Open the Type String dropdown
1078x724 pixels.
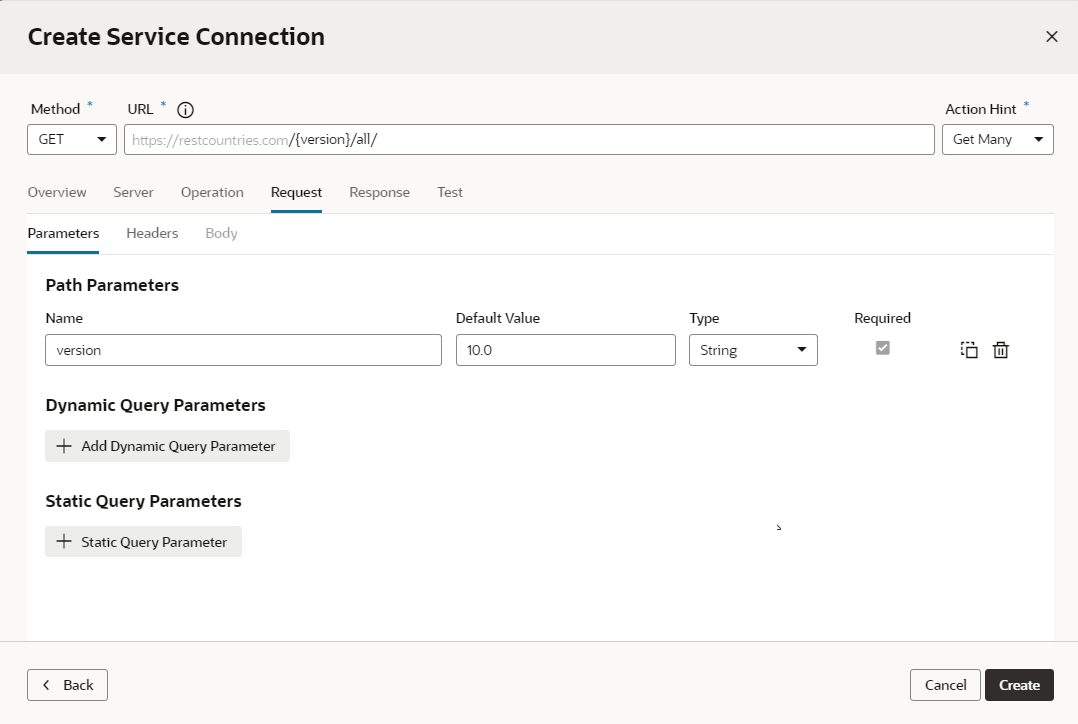(753, 350)
